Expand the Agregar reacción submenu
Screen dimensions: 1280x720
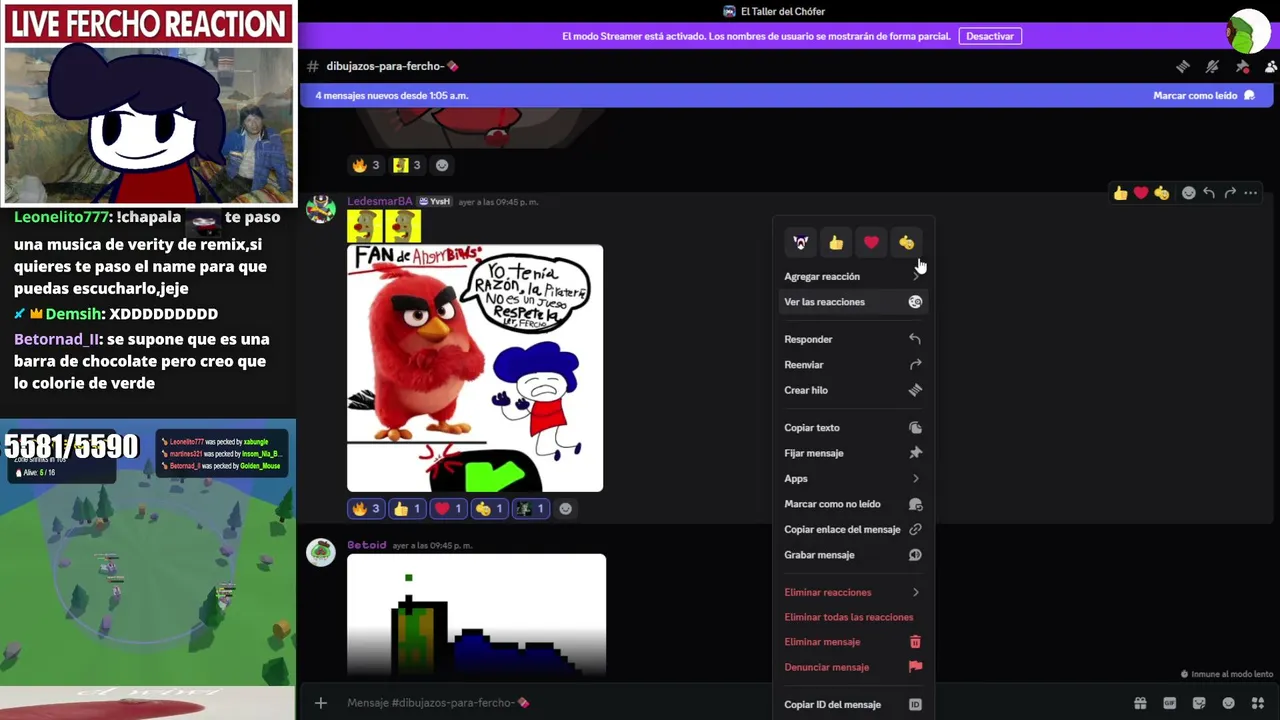852,276
